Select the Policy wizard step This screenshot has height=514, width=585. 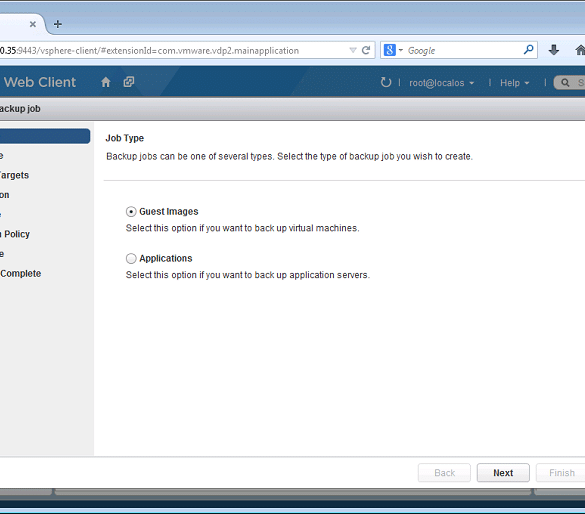(15, 234)
